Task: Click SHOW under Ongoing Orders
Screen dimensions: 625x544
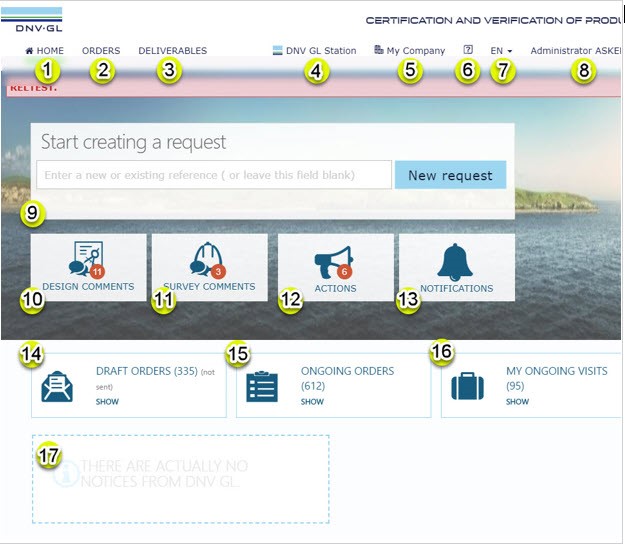Action: [x=312, y=402]
